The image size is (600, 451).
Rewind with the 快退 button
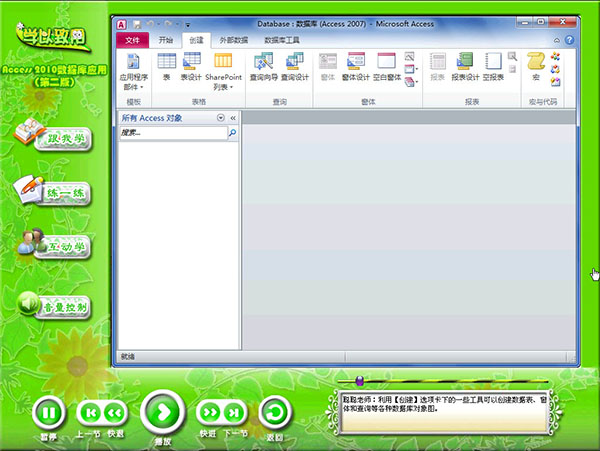114,413
